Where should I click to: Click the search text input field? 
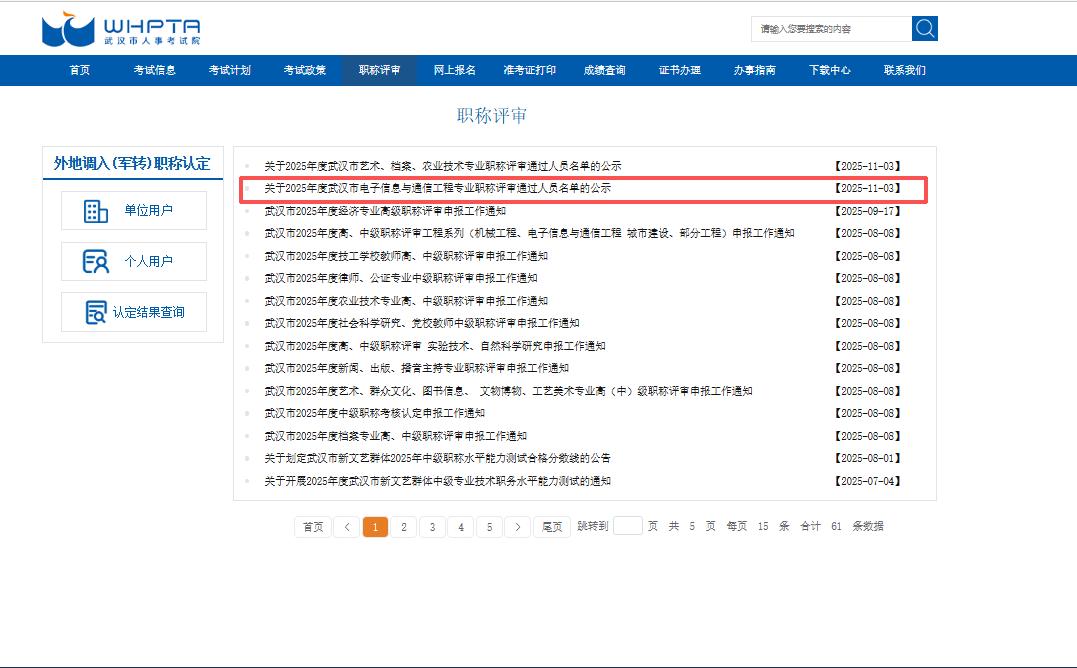pyautogui.click(x=830, y=29)
